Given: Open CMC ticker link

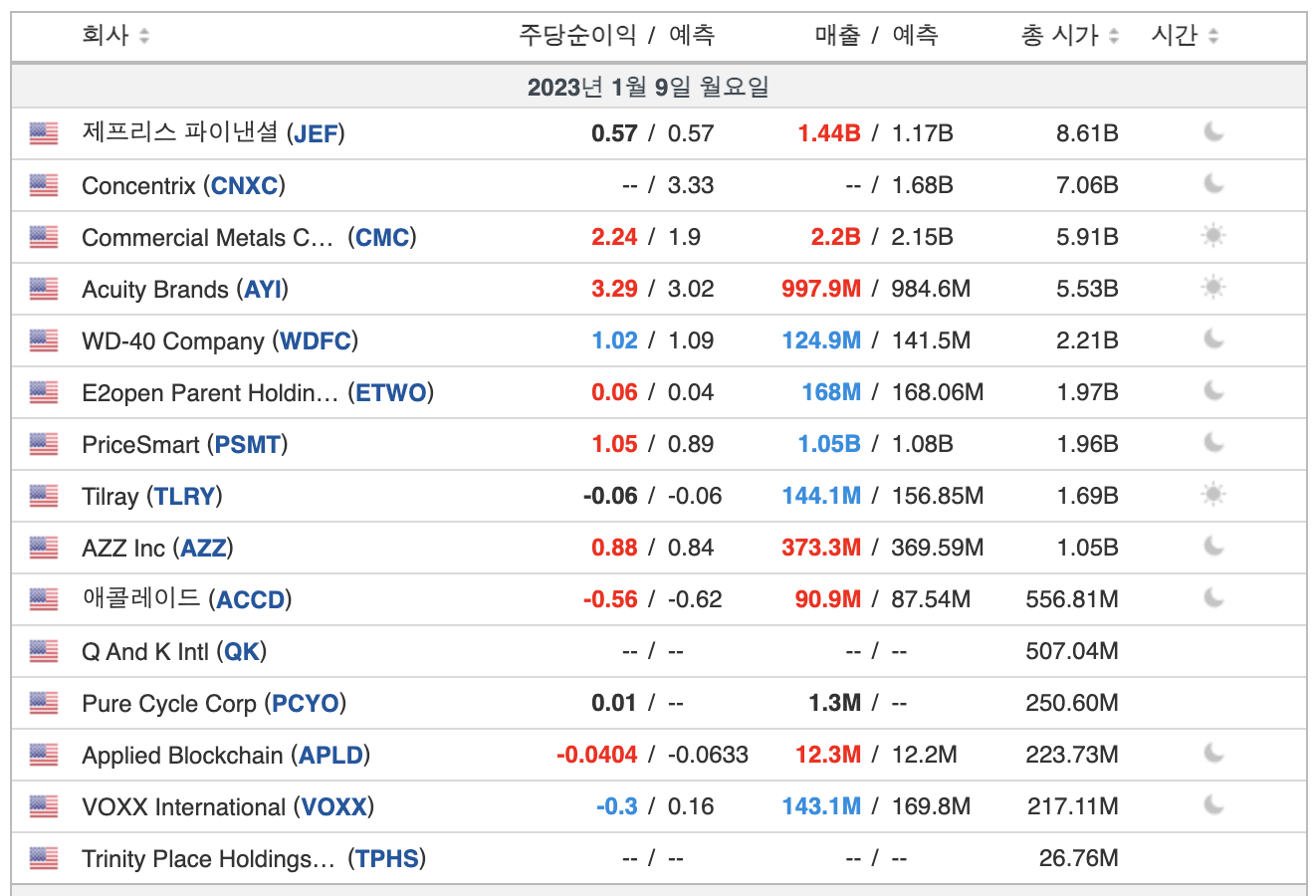Looking at the screenshot, I should (382, 237).
